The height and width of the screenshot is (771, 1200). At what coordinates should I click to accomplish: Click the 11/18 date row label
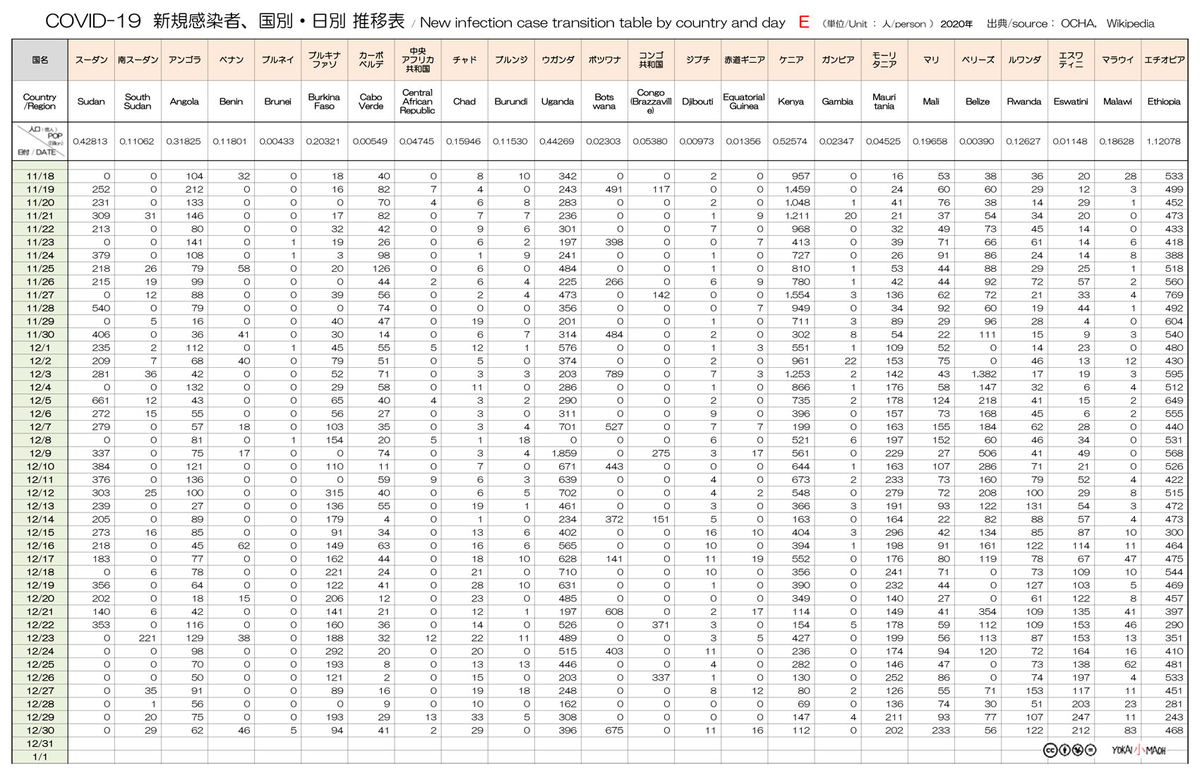[x=41, y=175]
